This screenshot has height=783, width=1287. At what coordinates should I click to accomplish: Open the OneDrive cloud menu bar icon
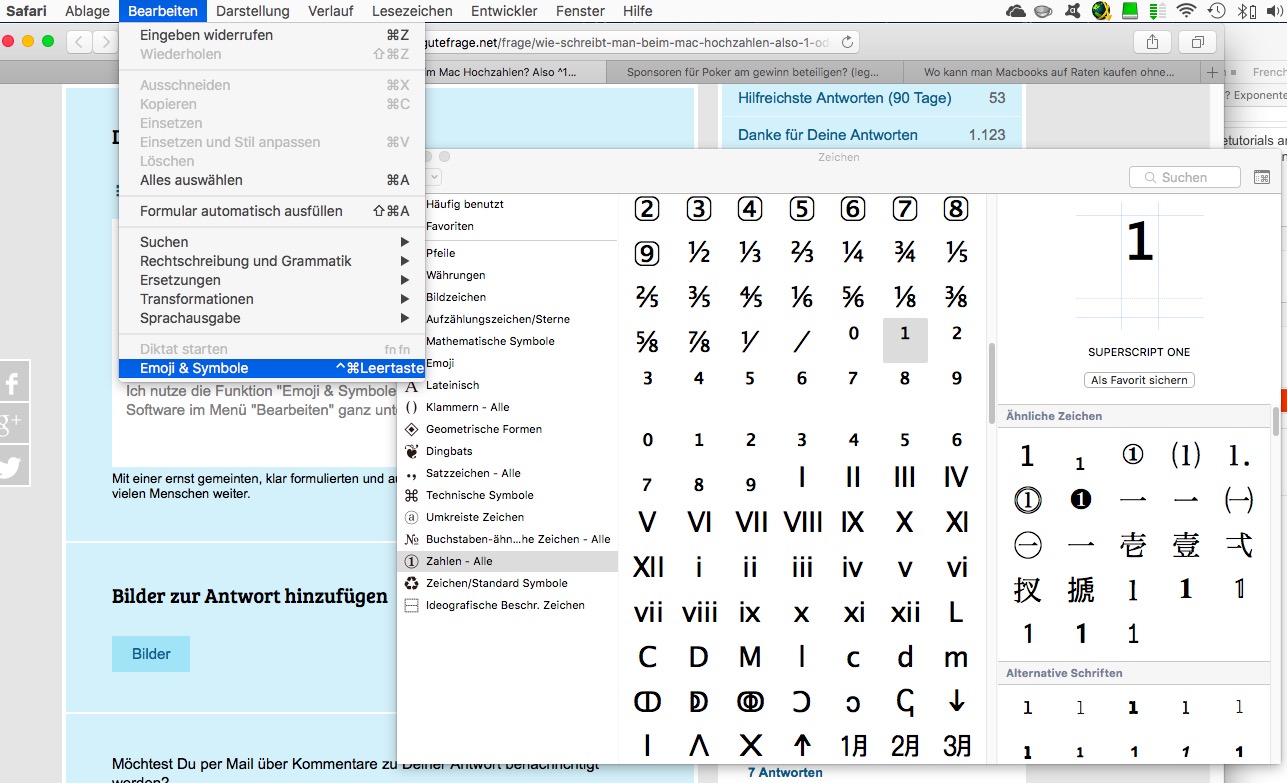[1016, 11]
